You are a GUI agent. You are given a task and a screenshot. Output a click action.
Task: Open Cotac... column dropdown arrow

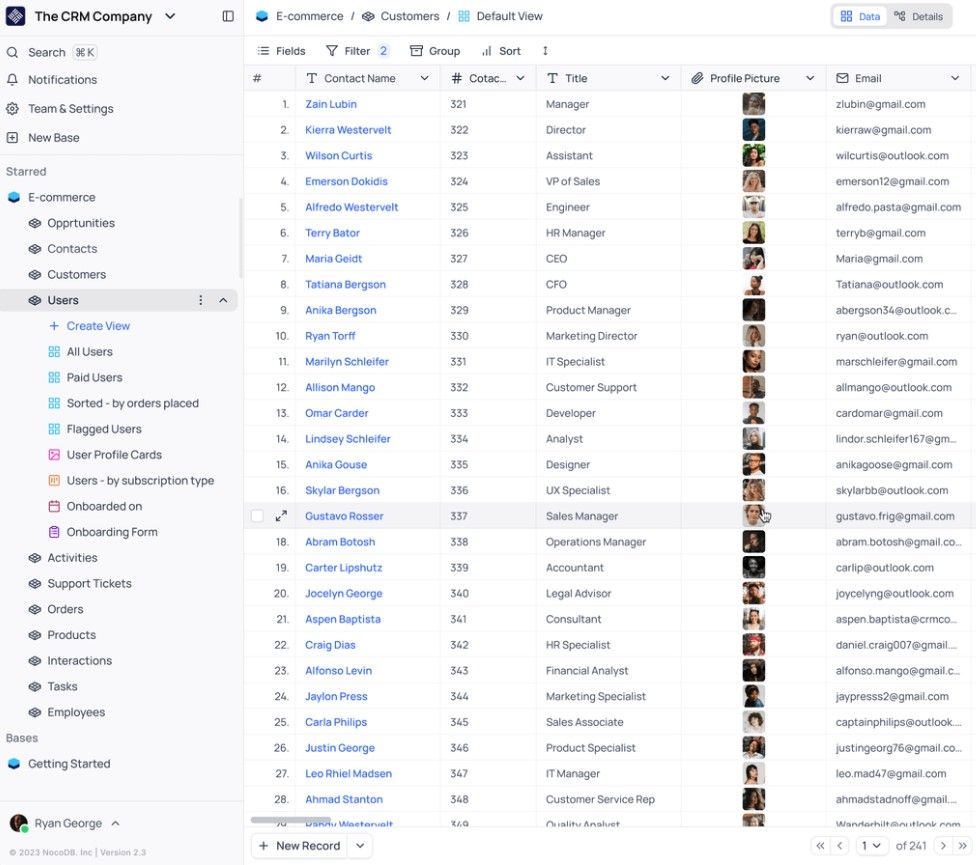click(520, 78)
